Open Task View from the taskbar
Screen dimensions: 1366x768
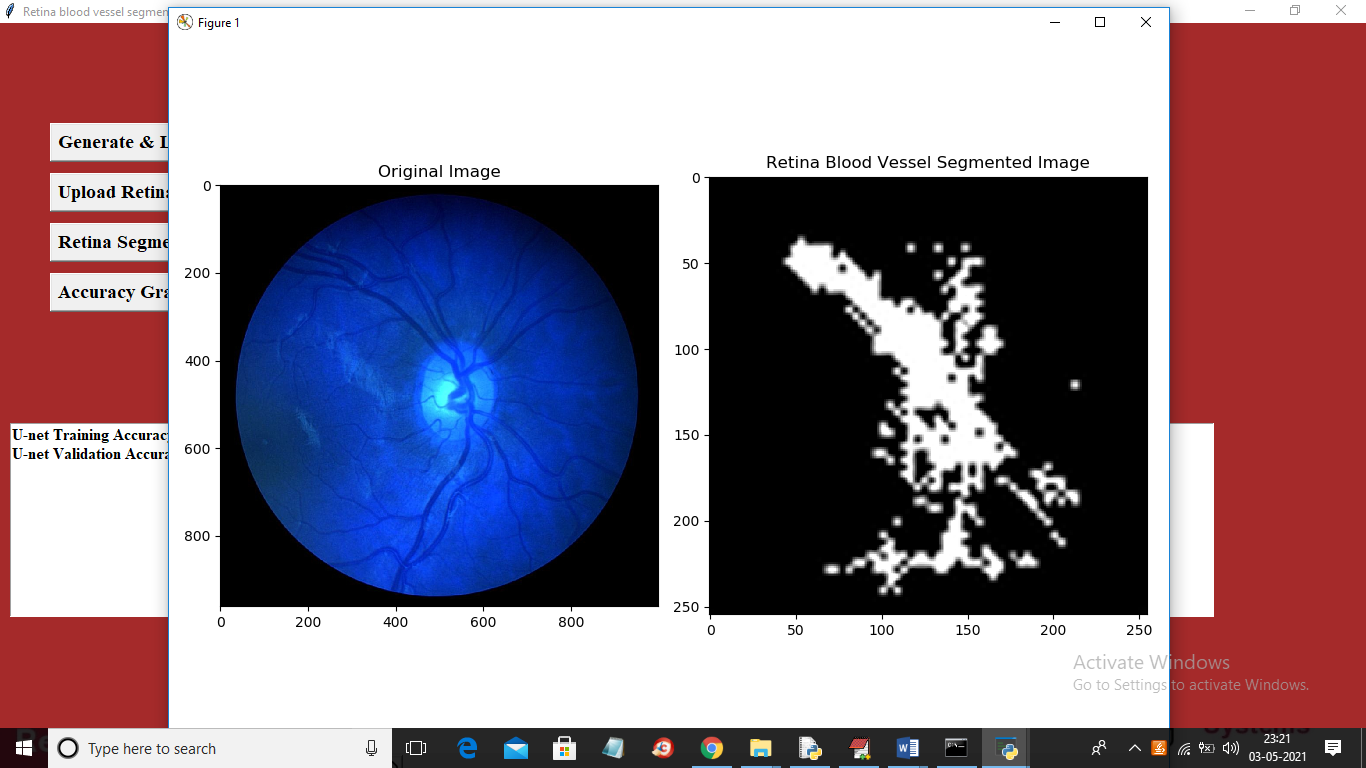coord(416,748)
